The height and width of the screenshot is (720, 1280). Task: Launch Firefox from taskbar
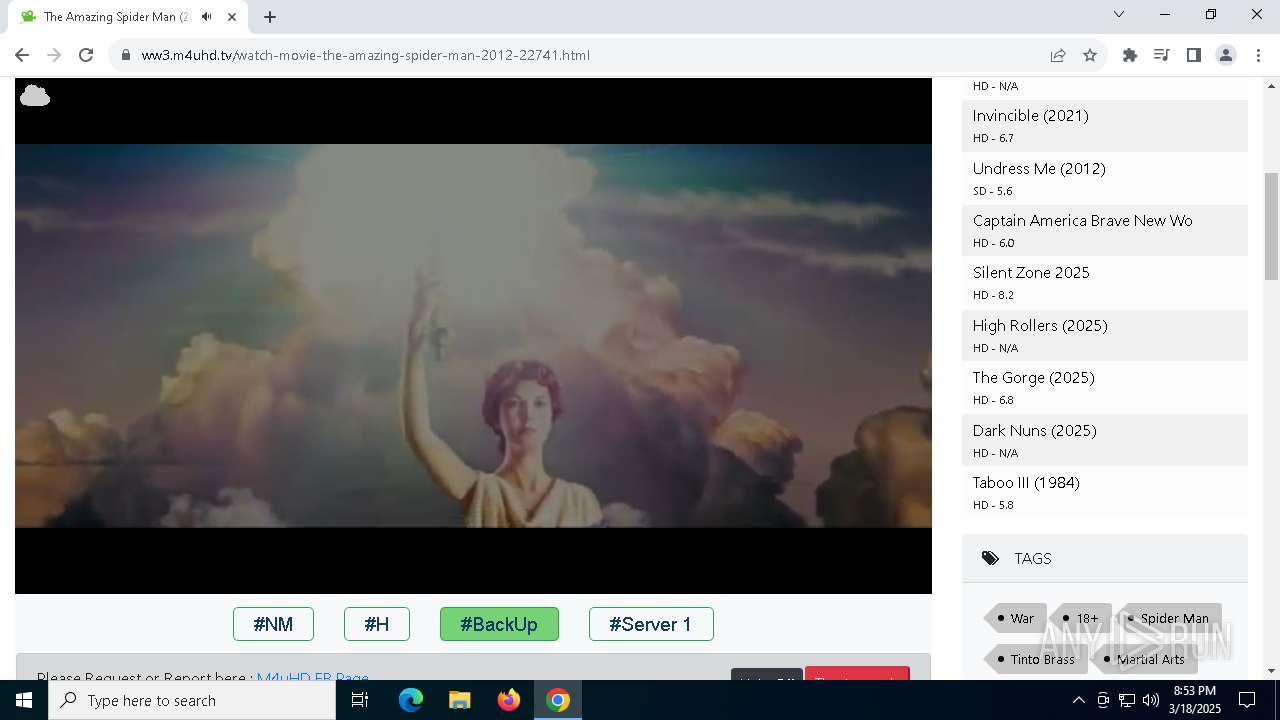(509, 700)
